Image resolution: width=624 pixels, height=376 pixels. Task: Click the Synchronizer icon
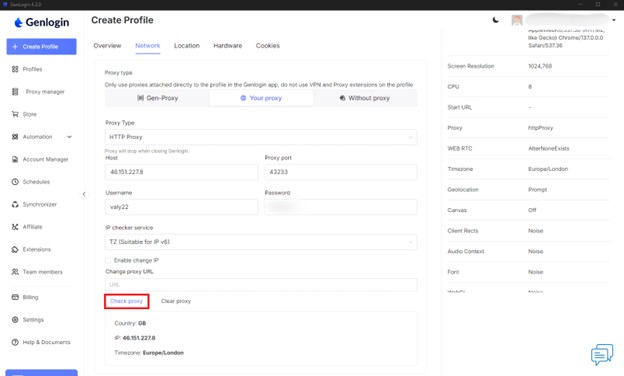15,204
